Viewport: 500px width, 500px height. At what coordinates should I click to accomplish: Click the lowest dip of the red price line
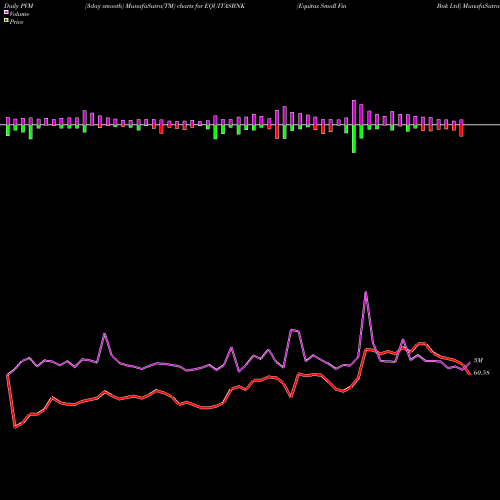click(x=15, y=427)
